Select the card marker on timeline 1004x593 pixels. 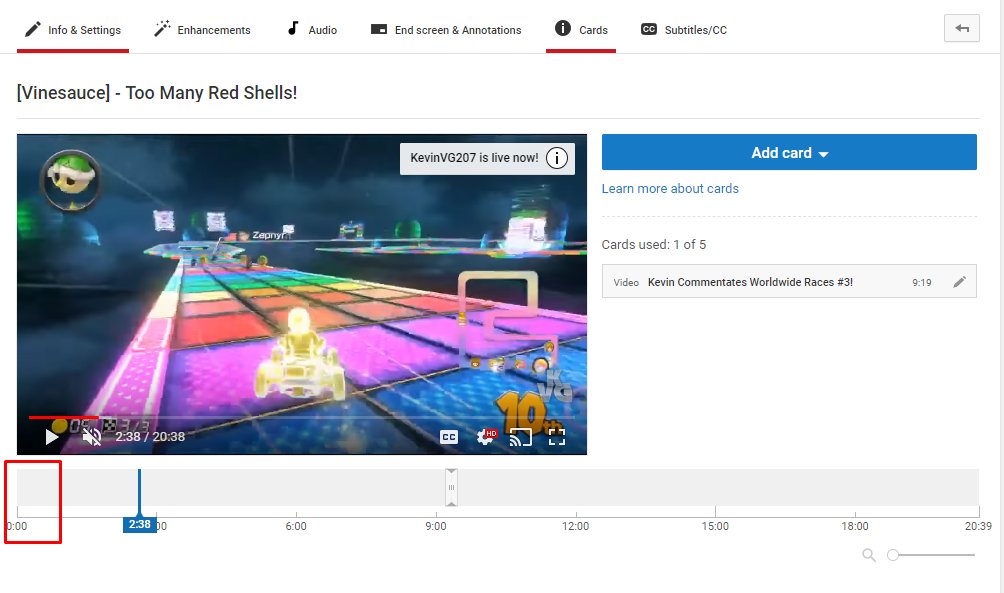point(451,487)
